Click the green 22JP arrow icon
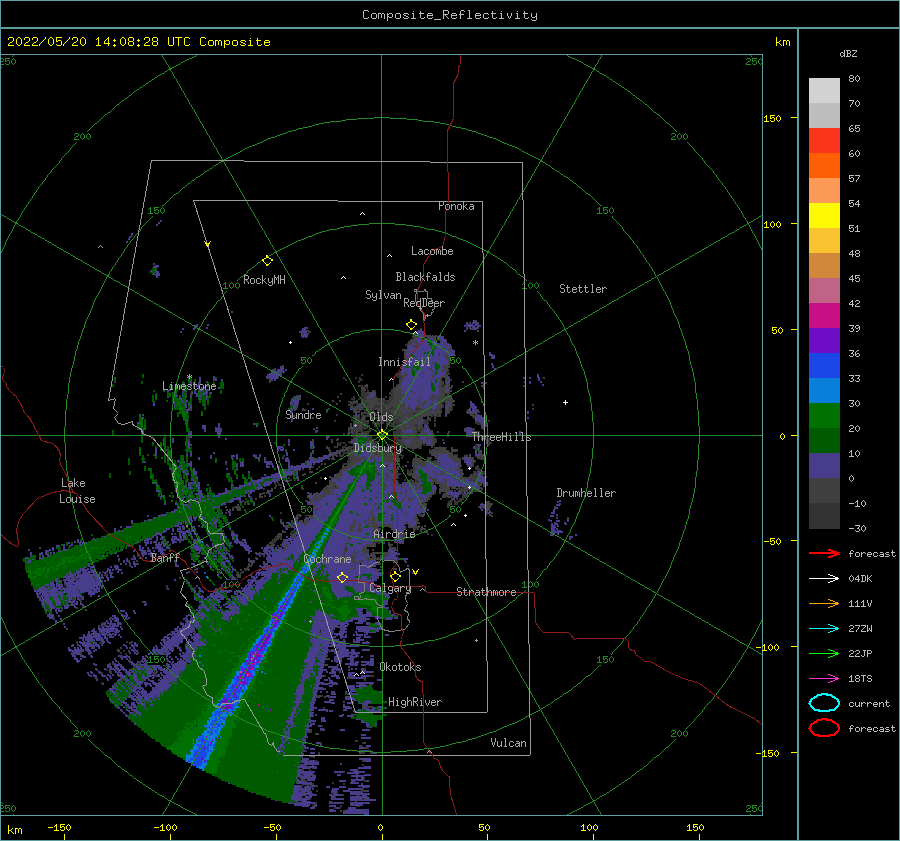Viewport: 900px width, 841px height. coord(824,653)
